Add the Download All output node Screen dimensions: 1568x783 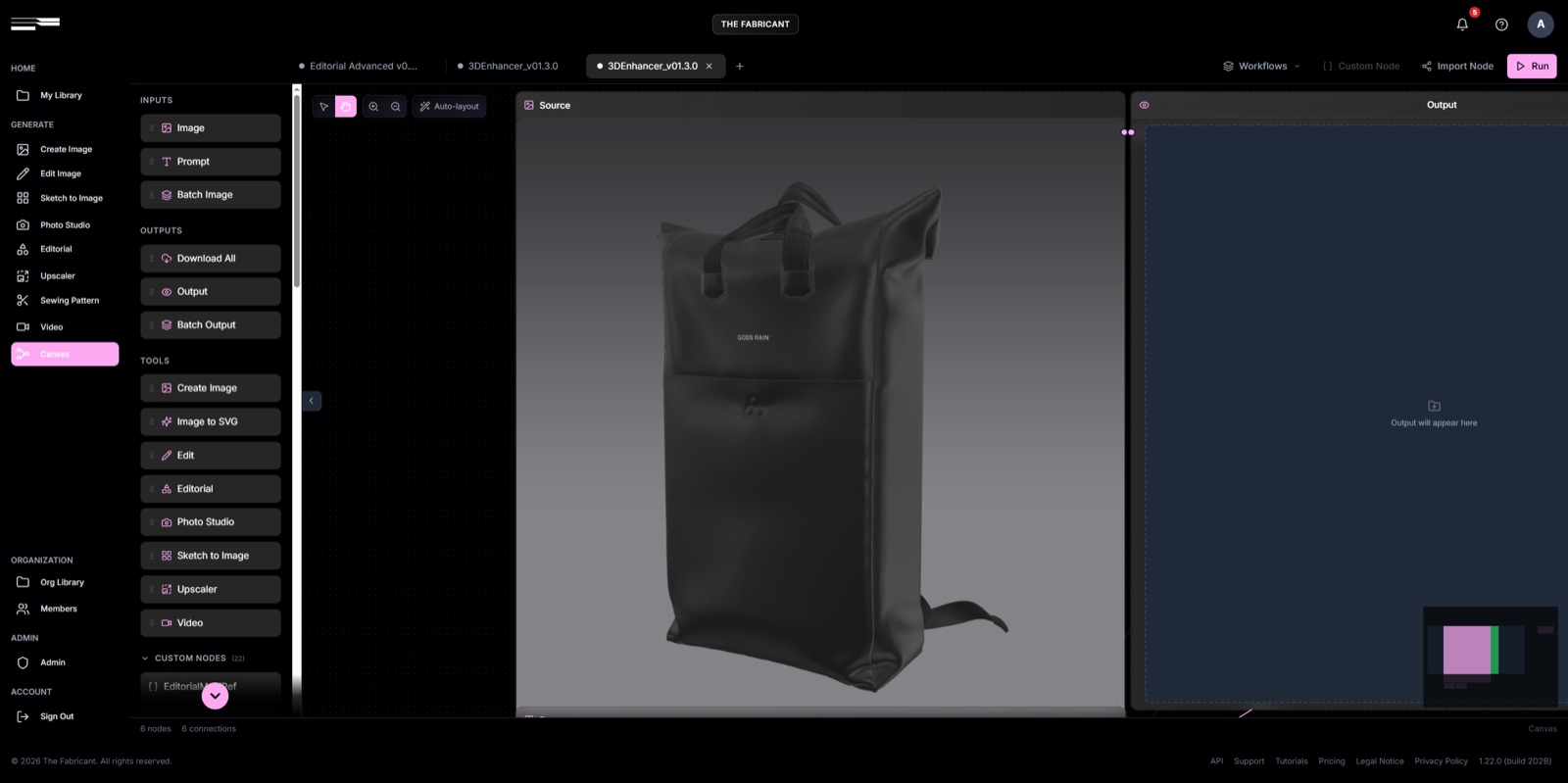pos(211,259)
